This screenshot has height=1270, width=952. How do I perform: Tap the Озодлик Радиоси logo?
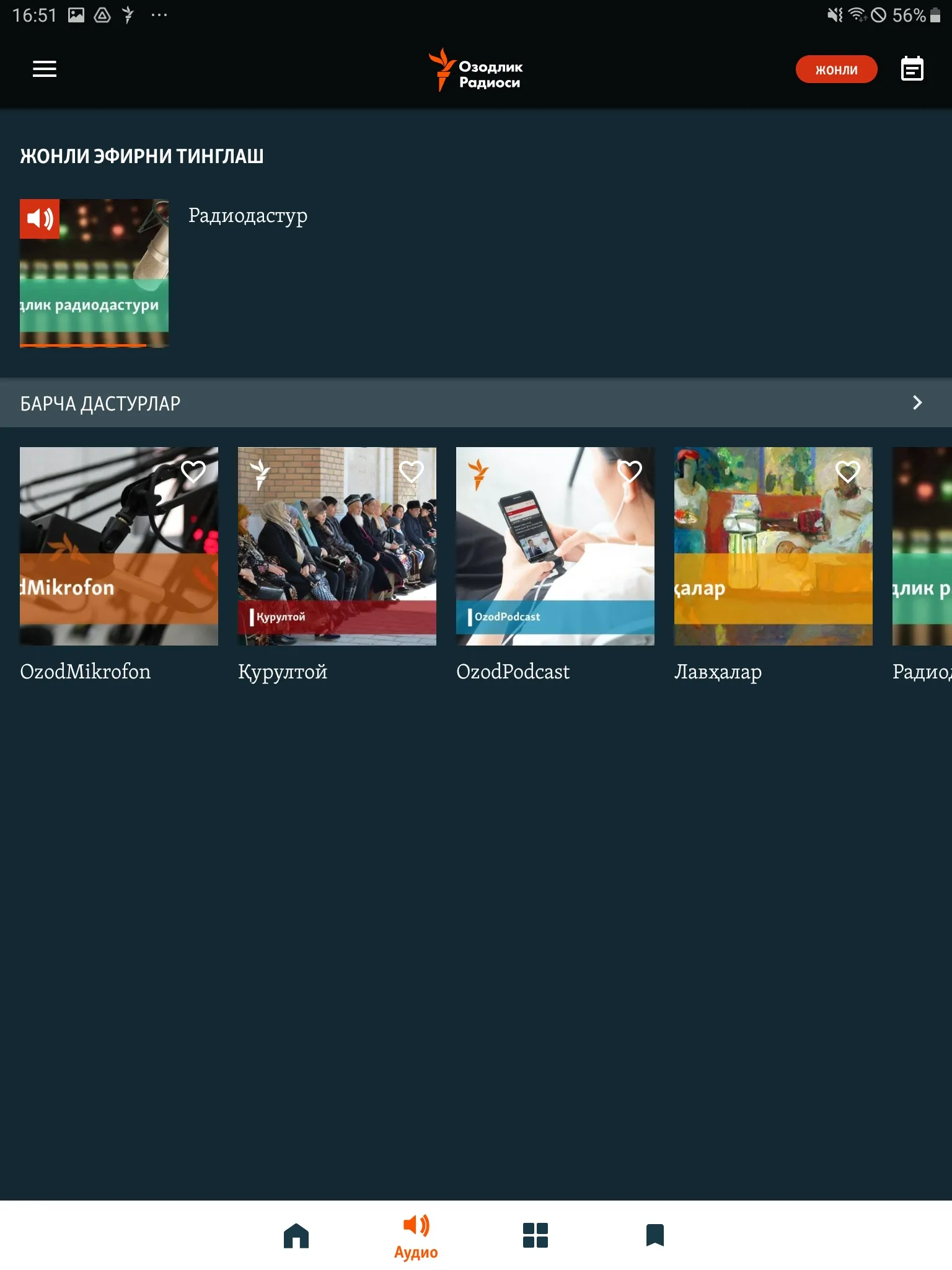476,69
